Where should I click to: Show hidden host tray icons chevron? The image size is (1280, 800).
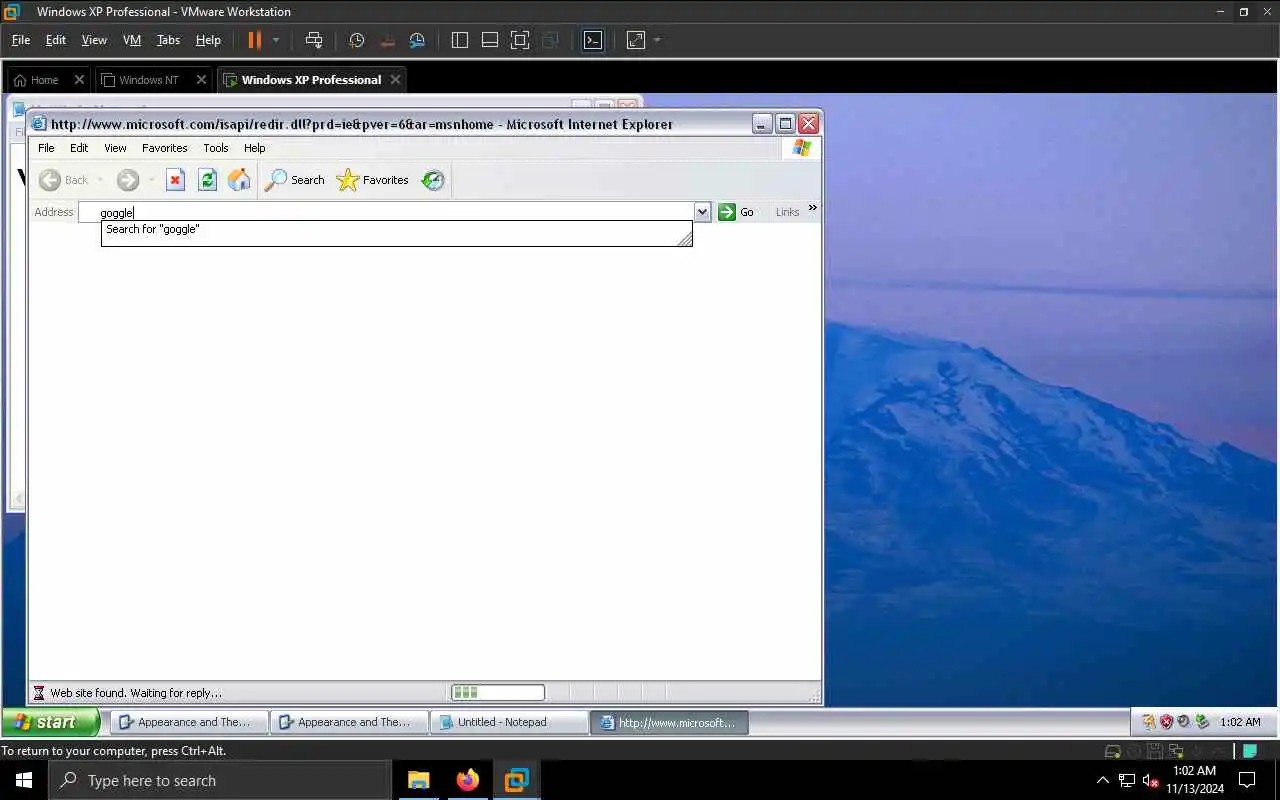click(1103, 780)
